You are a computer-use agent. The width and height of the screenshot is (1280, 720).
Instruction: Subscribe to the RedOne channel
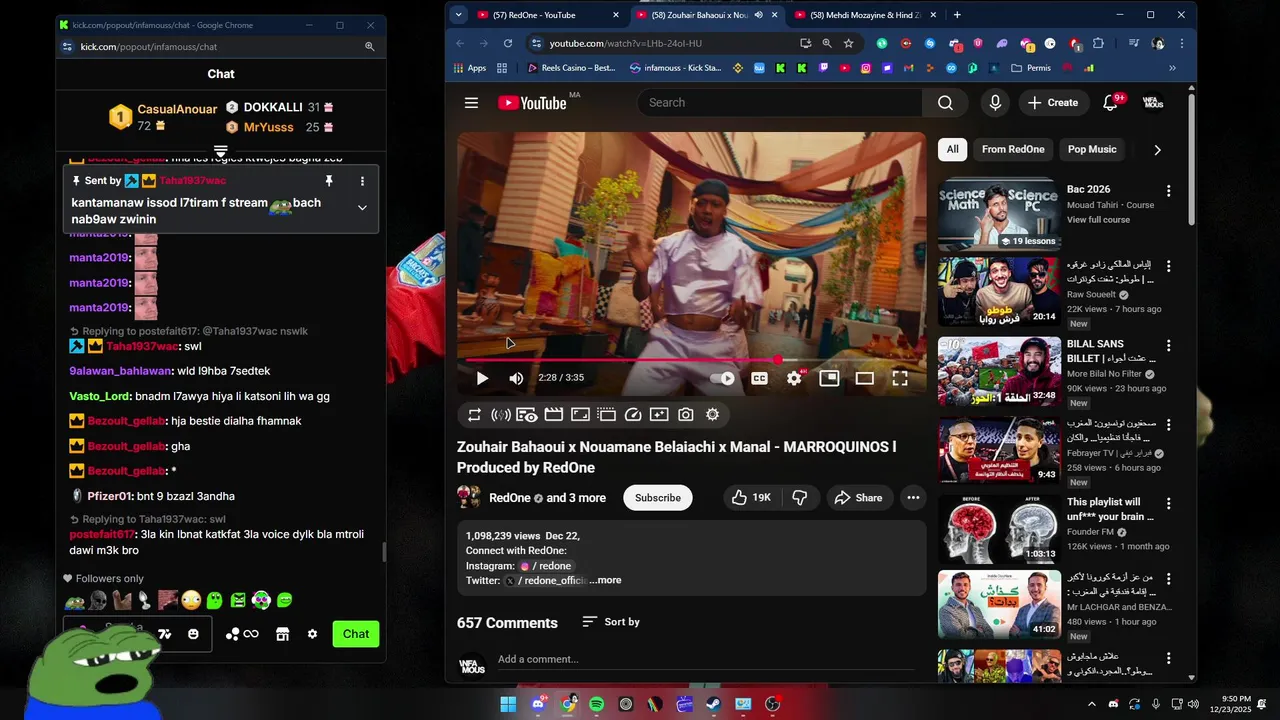click(x=658, y=498)
